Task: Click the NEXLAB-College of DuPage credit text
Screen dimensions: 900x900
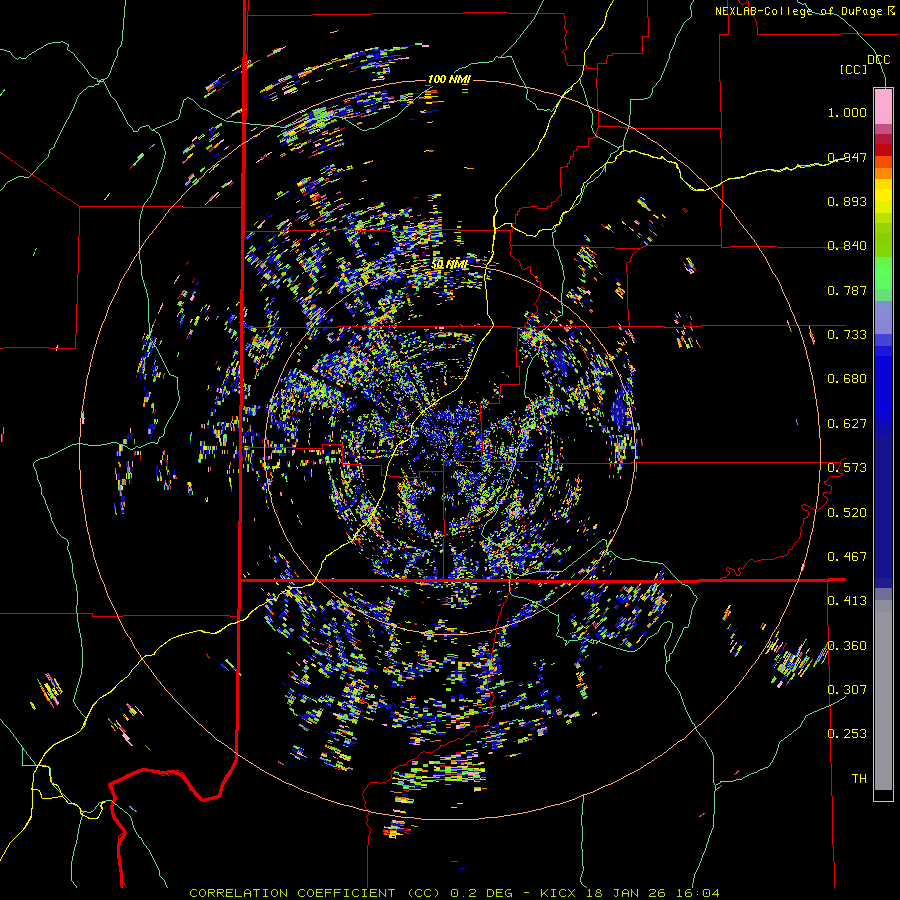Action: point(799,11)
